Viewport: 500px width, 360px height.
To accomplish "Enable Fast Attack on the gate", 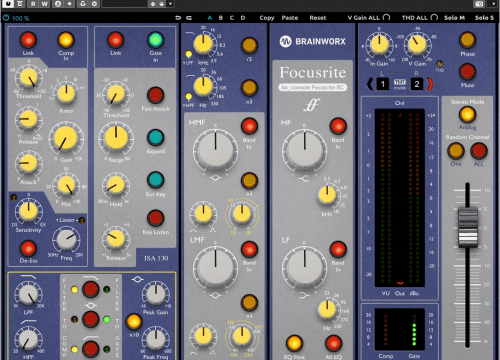I will pos(156,95).
